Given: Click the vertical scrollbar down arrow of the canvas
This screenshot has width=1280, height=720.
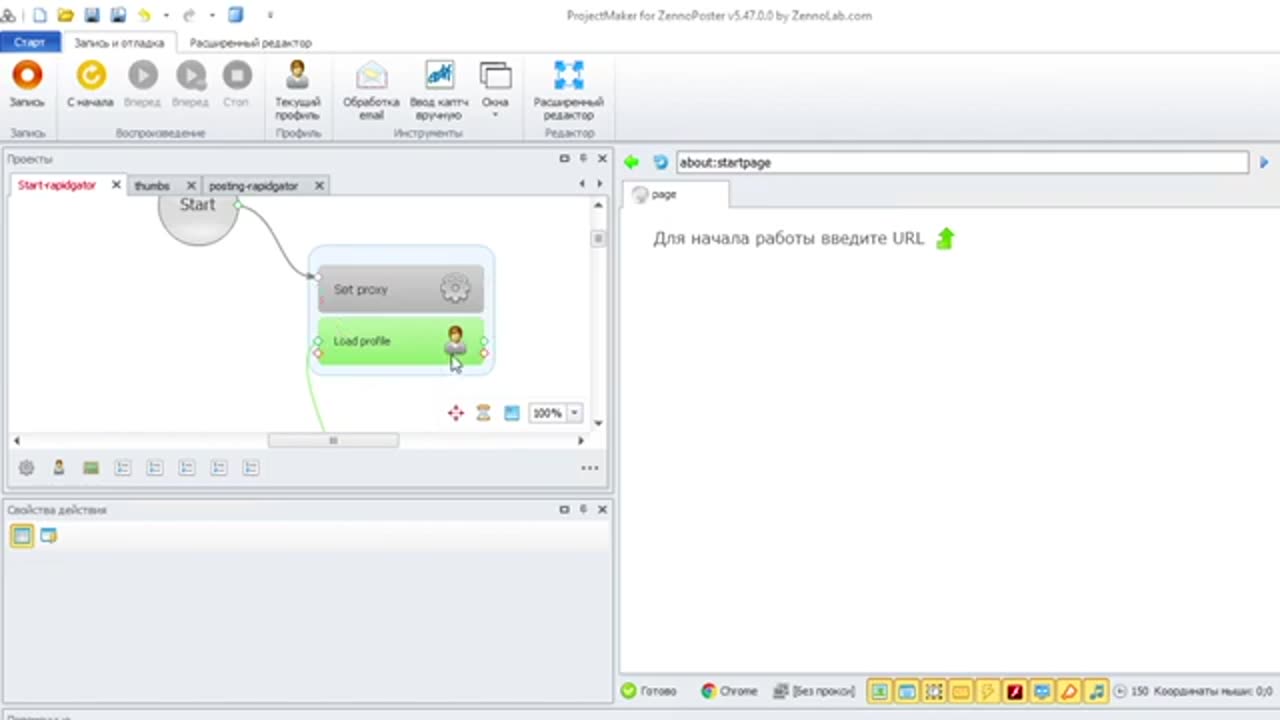Looking at the screenshot, I should (598, 423).
